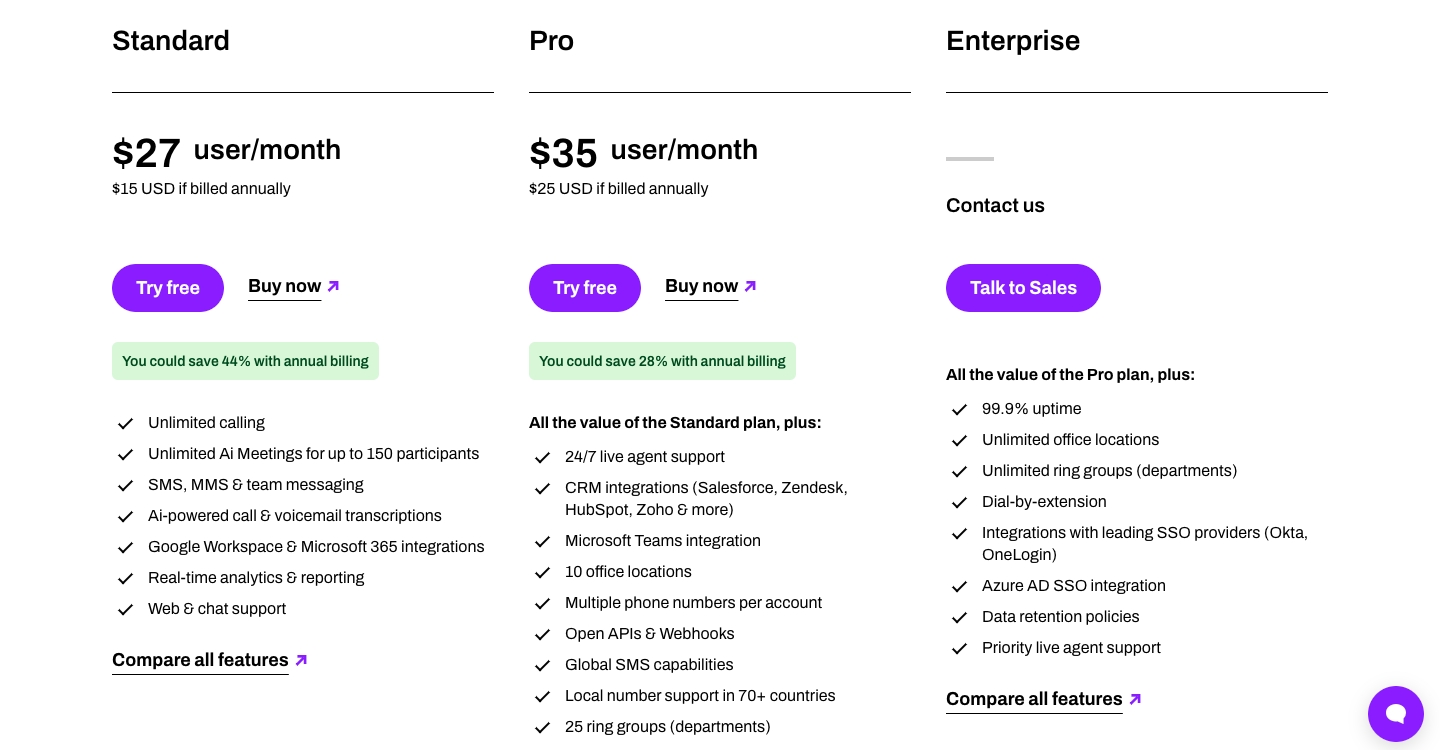Screen dimensions: 1440x750
Task: Click arrow icon beside Standard Buy now
Action: point(333,286)
